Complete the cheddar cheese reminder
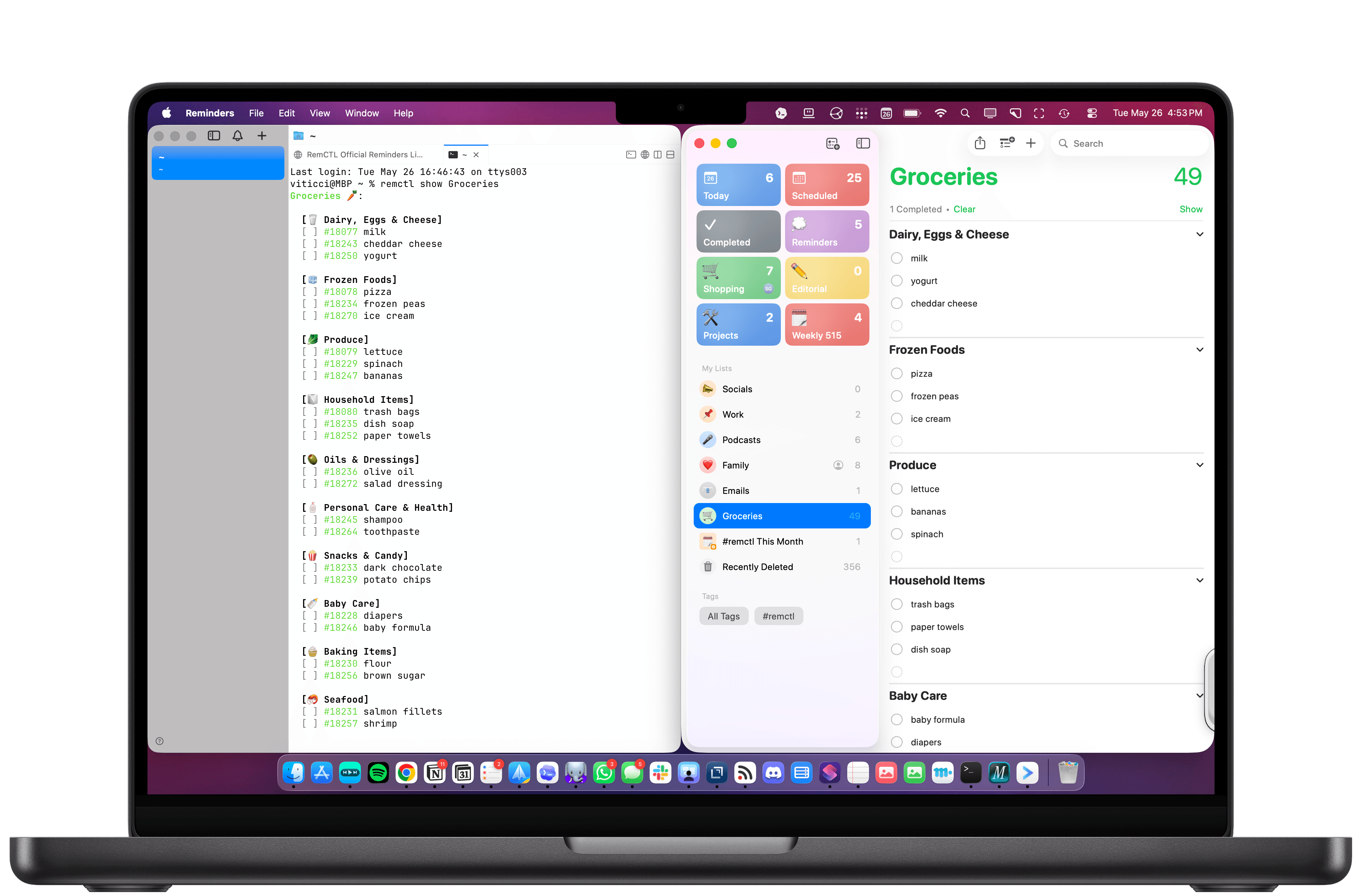This screenshot has width=1362, height=896. click(897, 303)
